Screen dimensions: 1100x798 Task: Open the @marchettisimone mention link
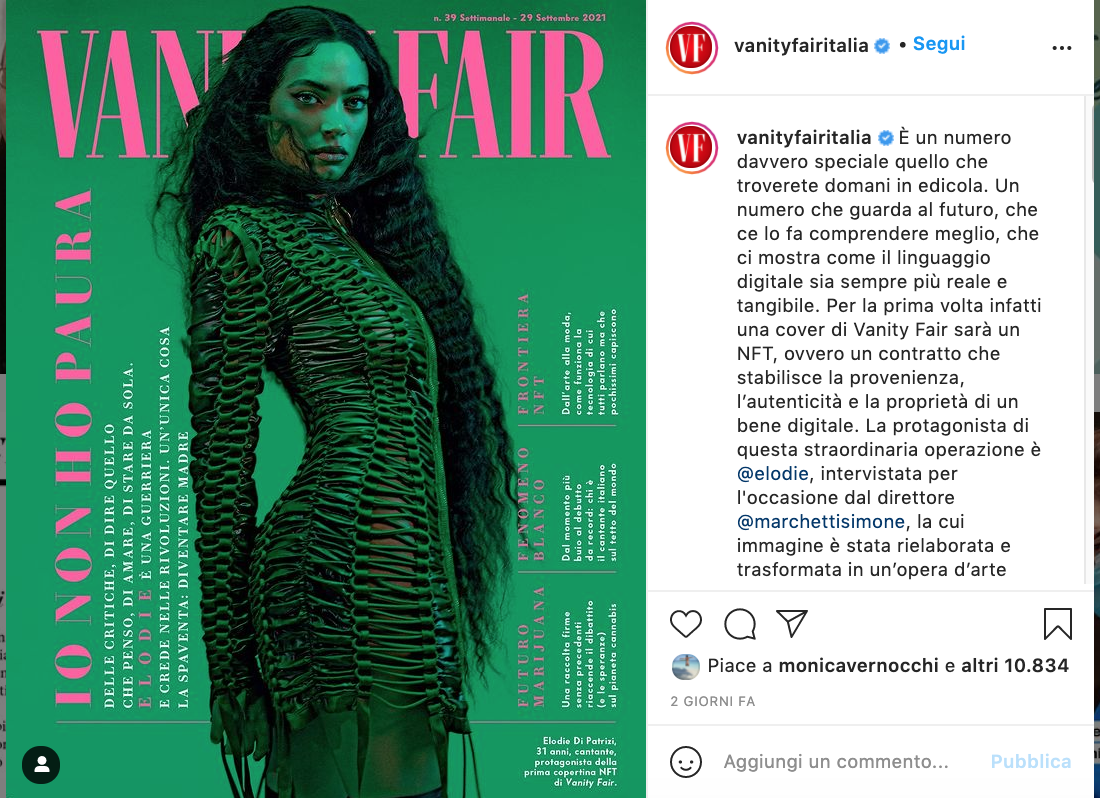click(821, 522)
